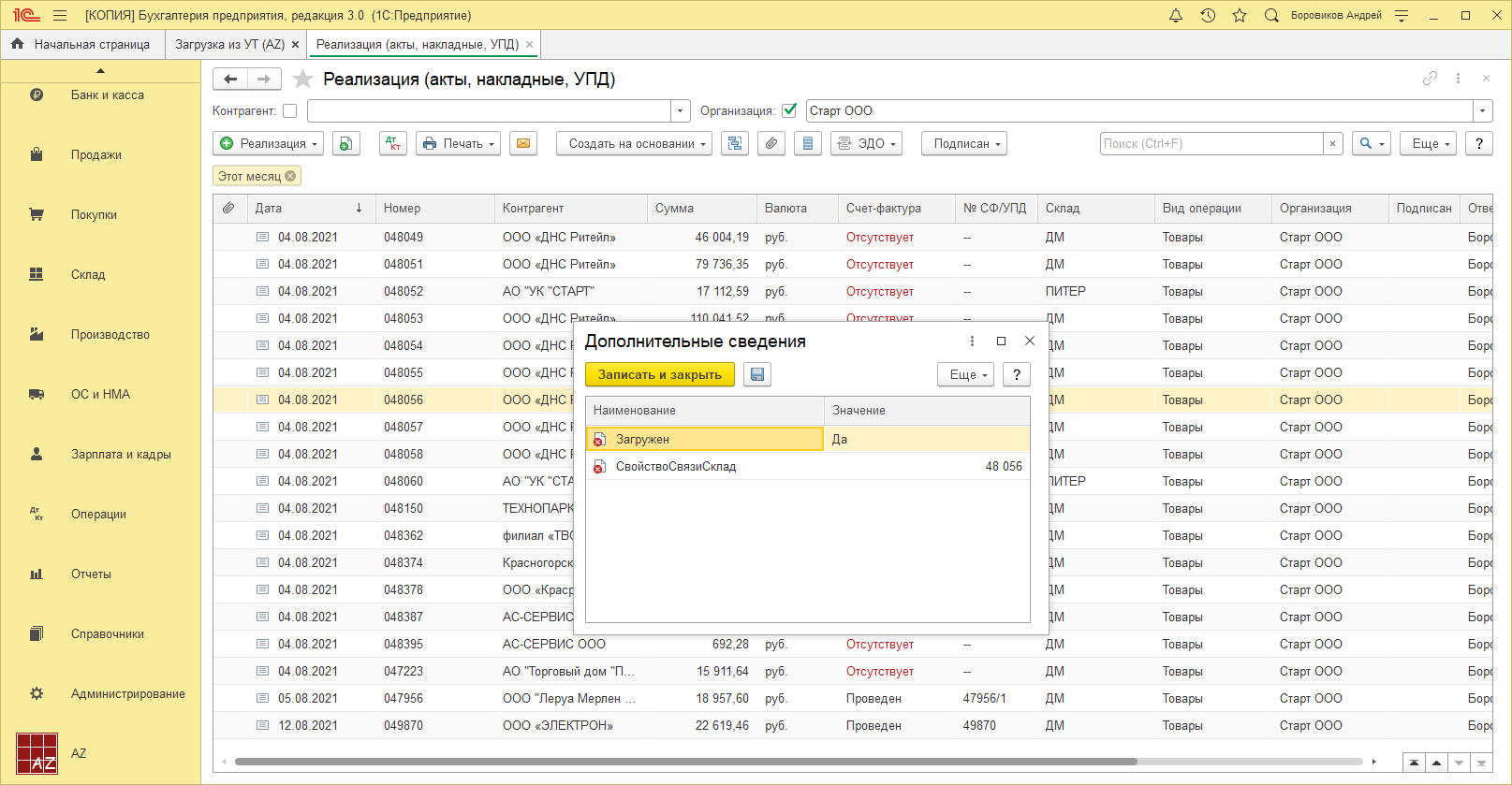Click the paperclip attached files icon
1512x785 pixels.
point(771,143)
